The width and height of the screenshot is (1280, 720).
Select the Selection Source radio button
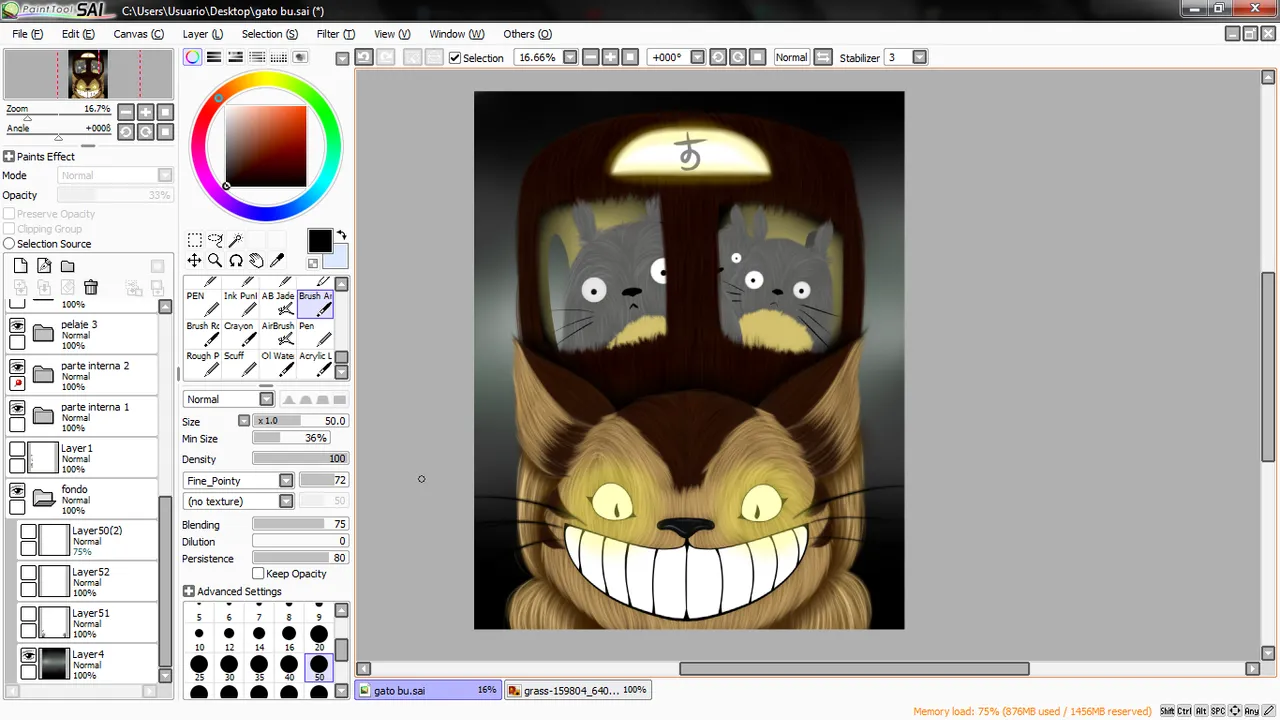point(9,244)
